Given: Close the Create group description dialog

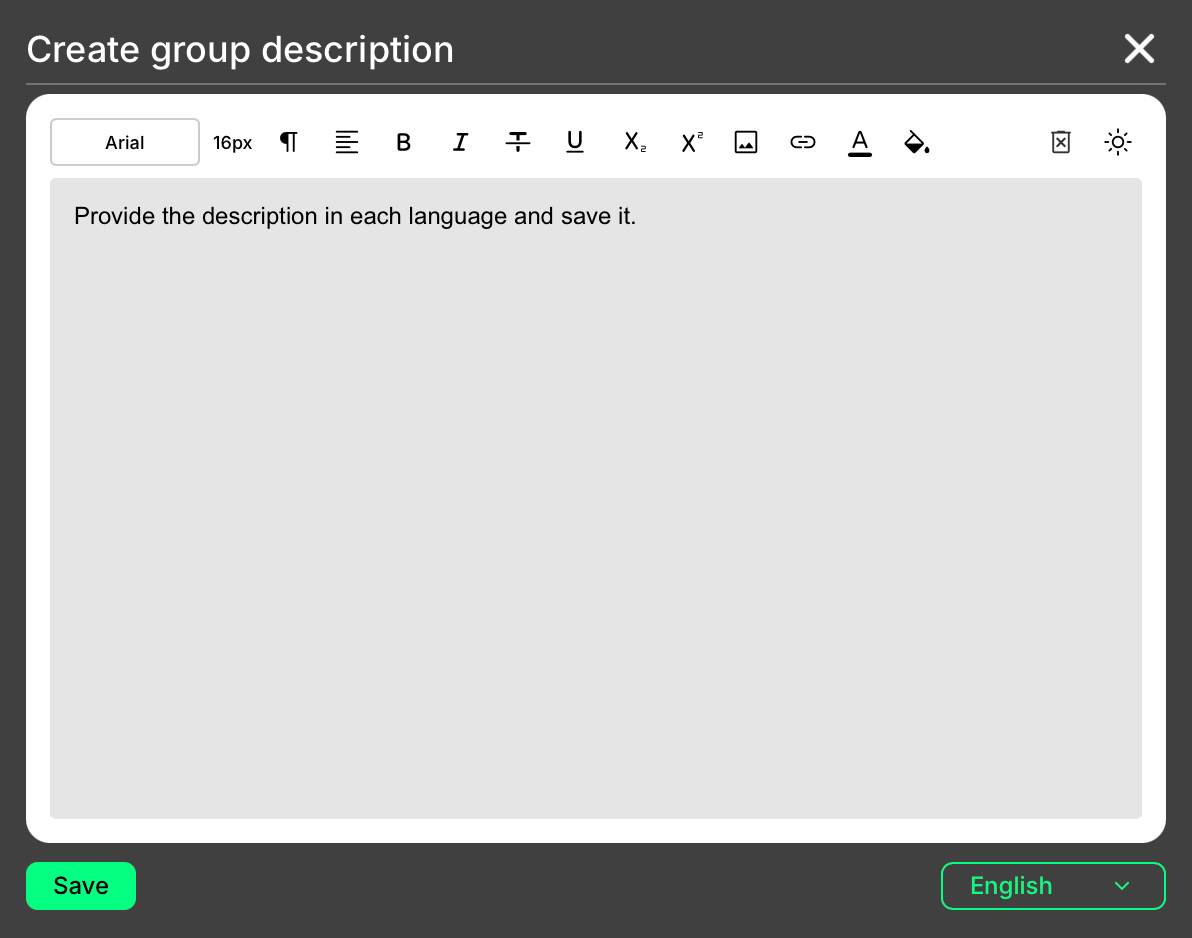Looking at the screenshot, I should [1139, 49].
